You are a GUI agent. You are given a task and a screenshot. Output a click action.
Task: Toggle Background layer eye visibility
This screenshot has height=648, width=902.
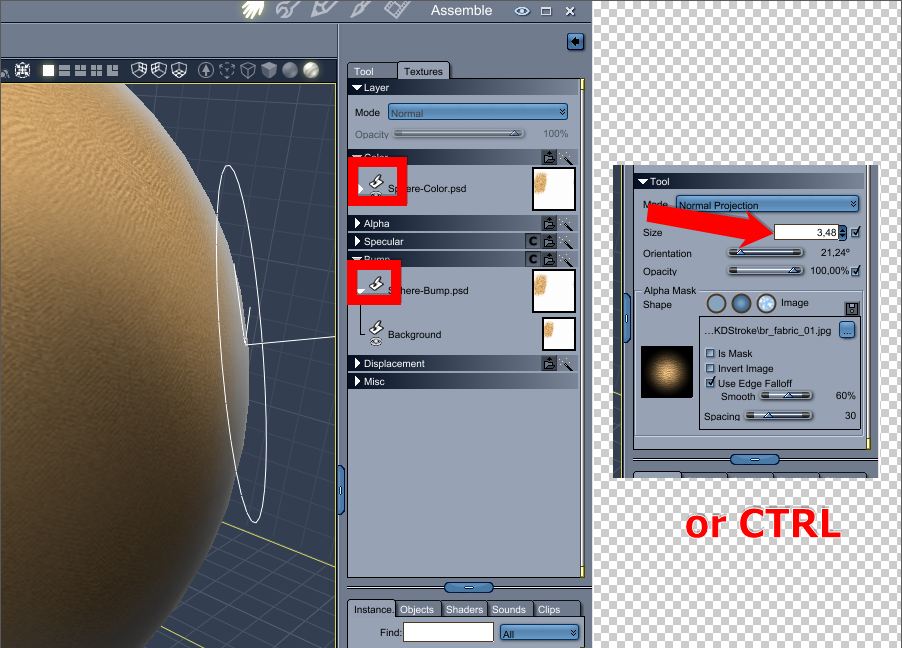coord(376,342)
